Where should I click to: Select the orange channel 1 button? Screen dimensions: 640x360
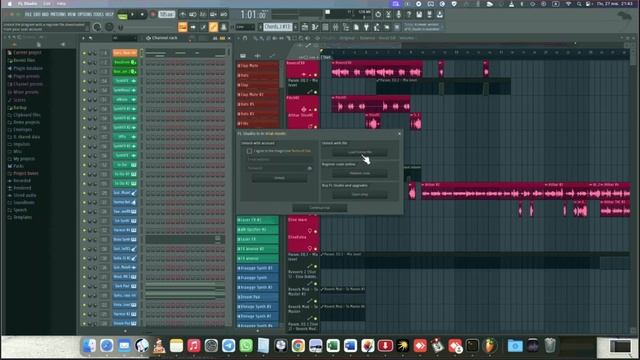125,53
